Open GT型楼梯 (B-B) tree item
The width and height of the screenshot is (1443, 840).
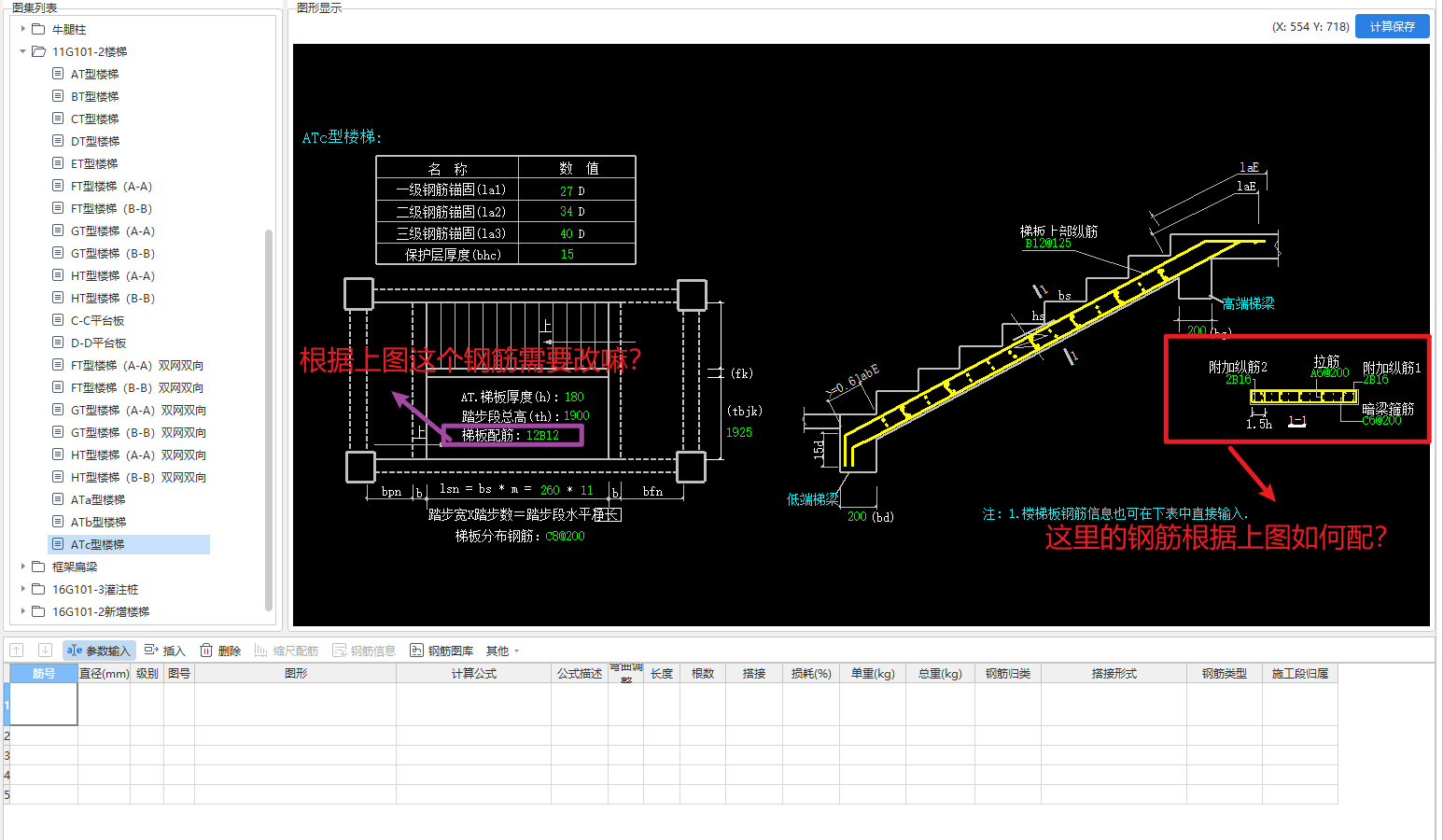click(x=113, y=253)
